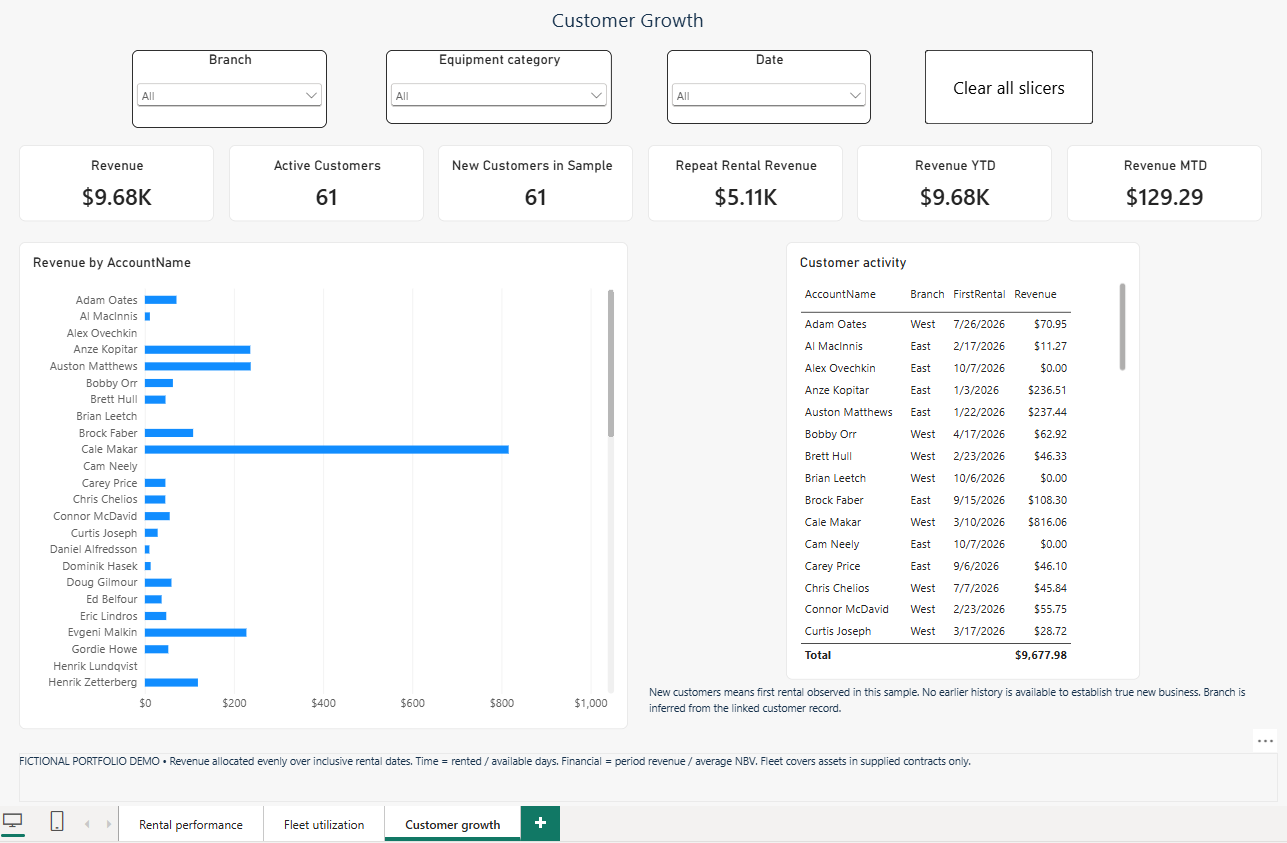The image size is (1287, 843).
Task: Click the Revenue MTD card
Action: coord(1164,183)
